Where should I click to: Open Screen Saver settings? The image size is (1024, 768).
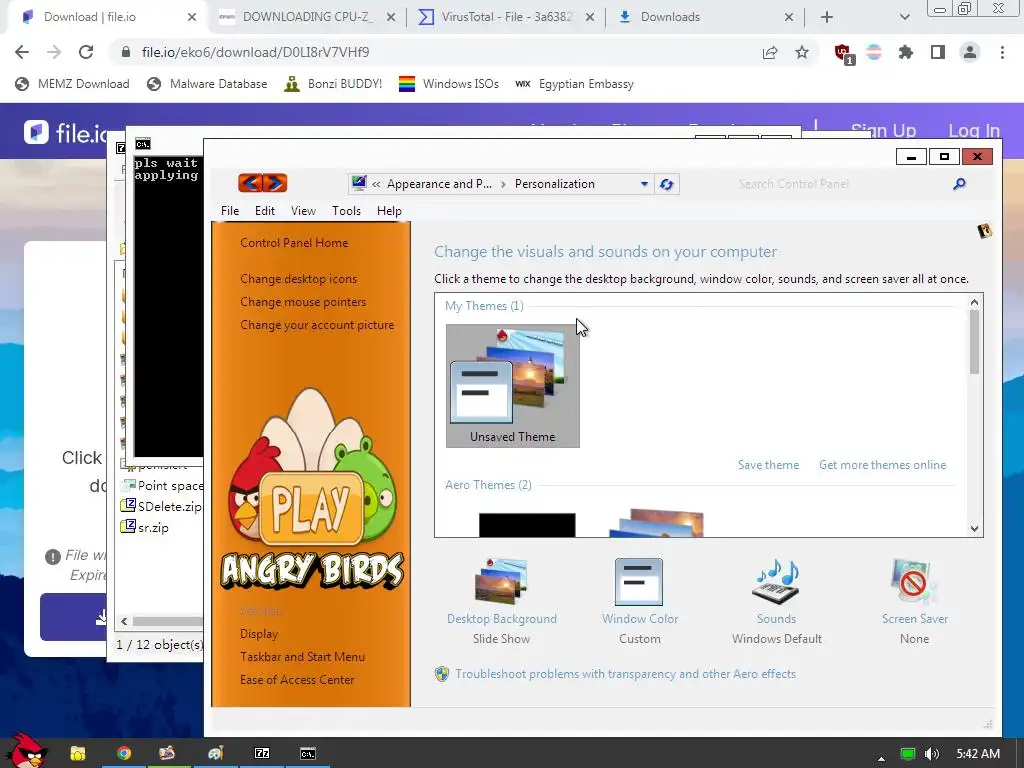pyautogui.click(x=914, y=601)
